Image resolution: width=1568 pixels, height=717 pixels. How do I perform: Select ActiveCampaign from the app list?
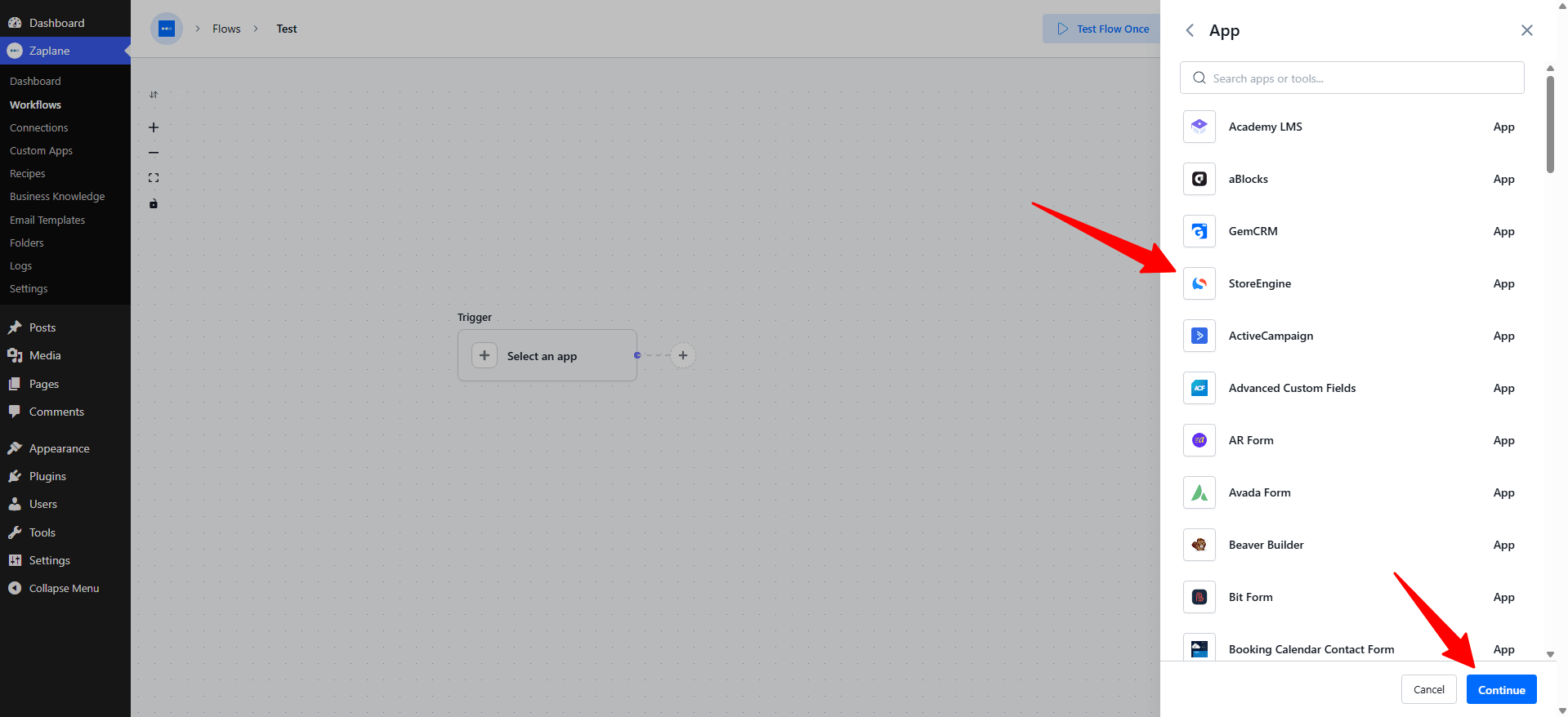[1352, 336]
